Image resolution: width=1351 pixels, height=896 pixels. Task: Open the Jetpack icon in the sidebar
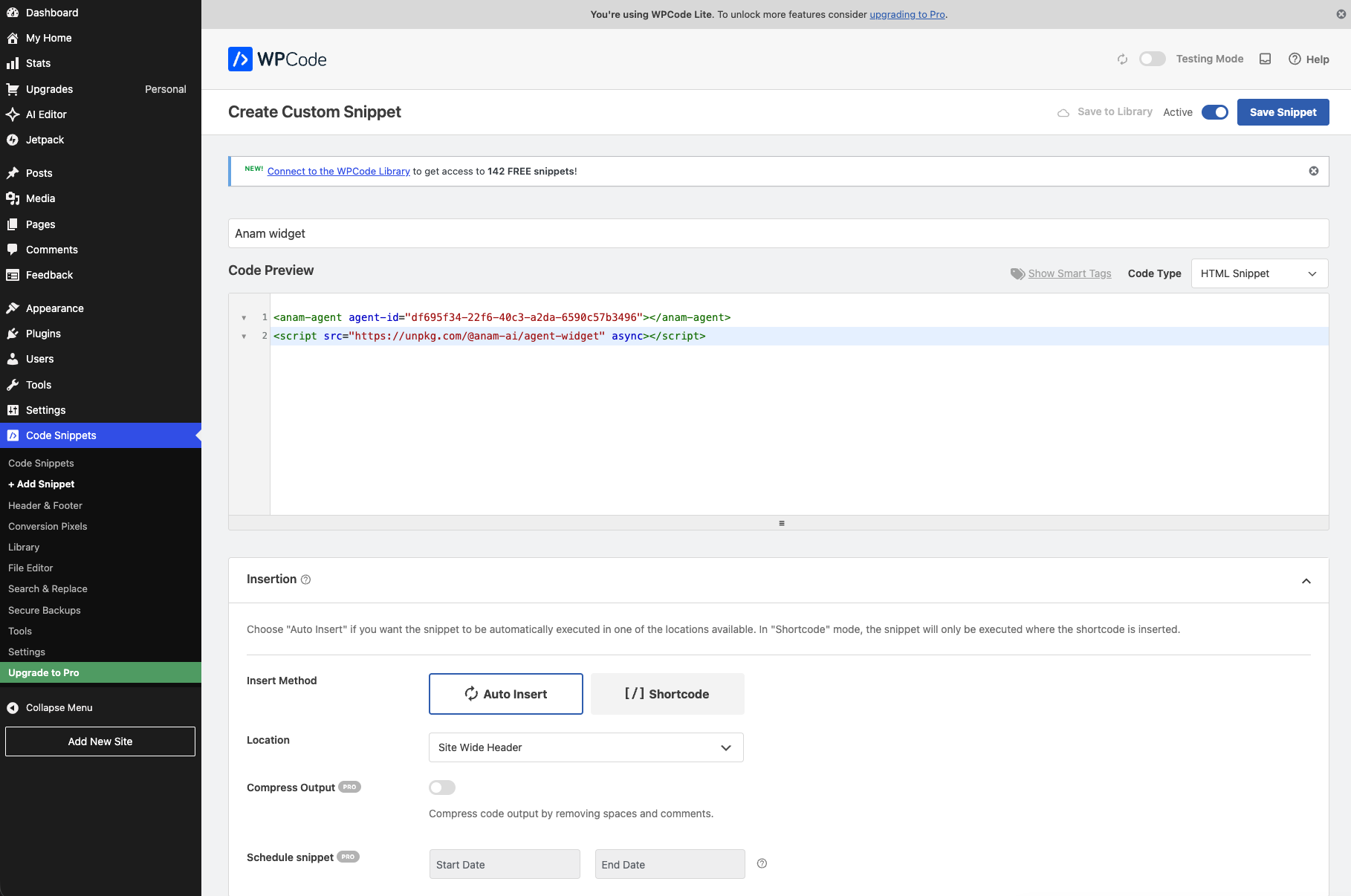[x=13, y=140]
